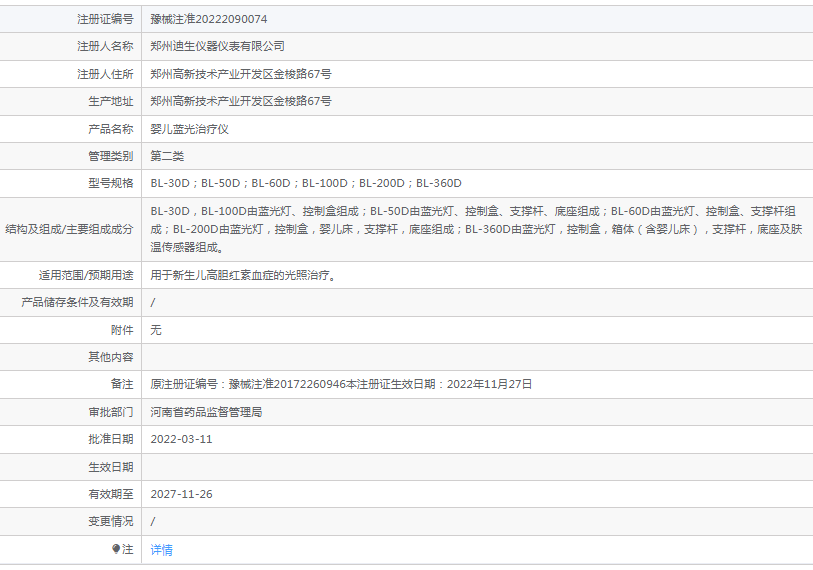Click the 结构及组成/主要组成成分 label
The image size is (813, 570).
point(69,229)
